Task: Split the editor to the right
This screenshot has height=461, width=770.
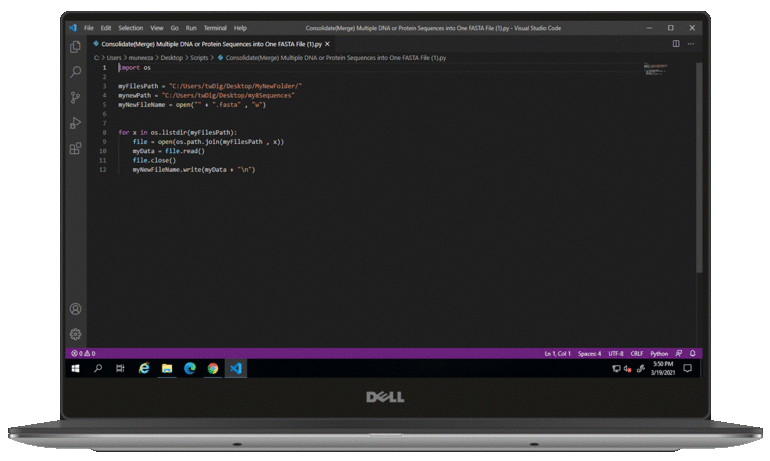Action: [676, 44]
